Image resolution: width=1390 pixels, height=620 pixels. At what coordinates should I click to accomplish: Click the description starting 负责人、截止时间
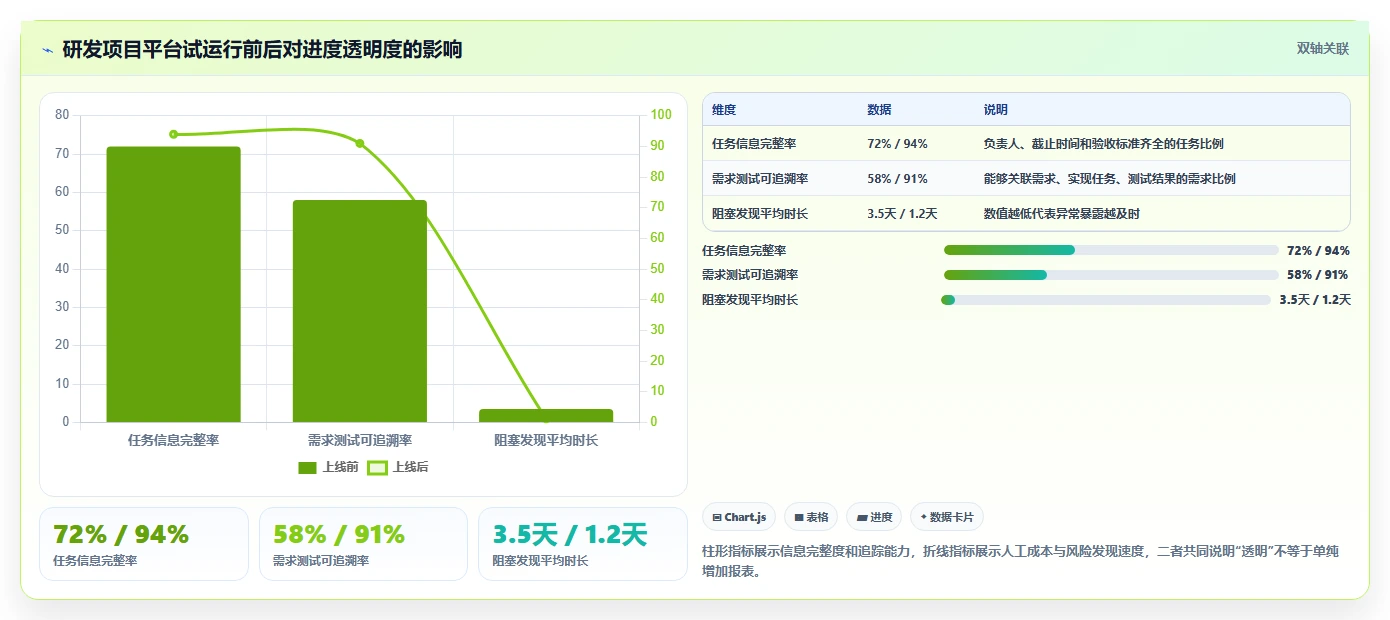click(x=1103, y=144)
